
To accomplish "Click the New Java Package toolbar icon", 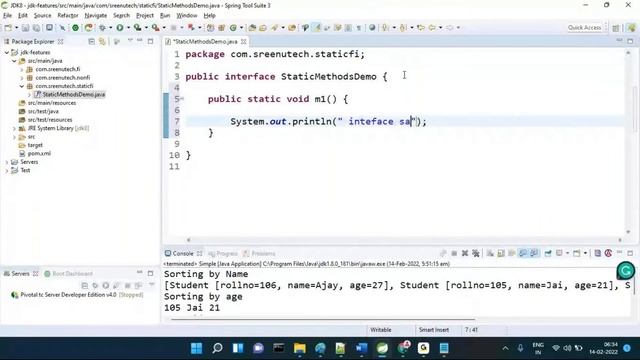I will [x=222, y=28].
